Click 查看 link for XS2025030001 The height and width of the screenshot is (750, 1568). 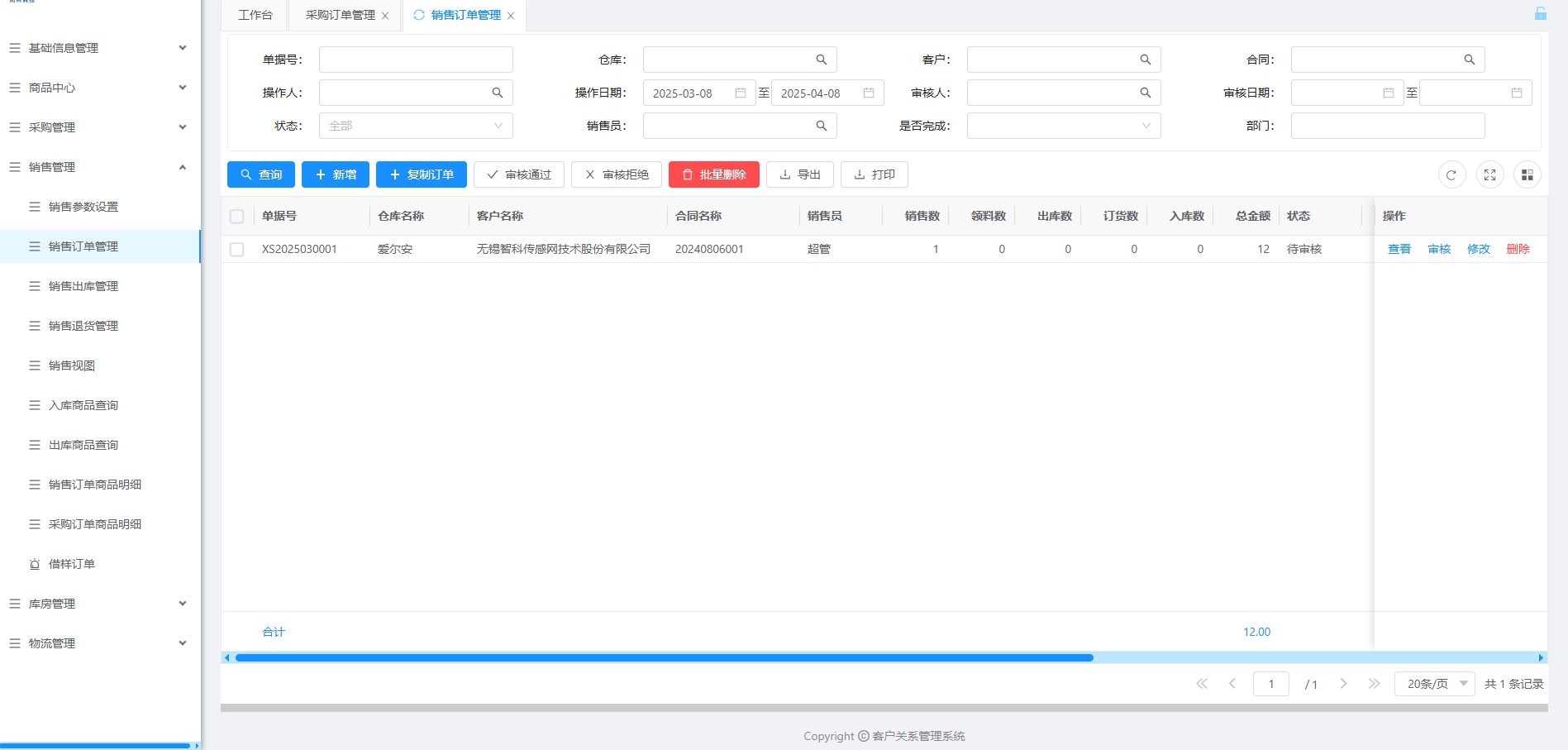(x=1399, y=249)
